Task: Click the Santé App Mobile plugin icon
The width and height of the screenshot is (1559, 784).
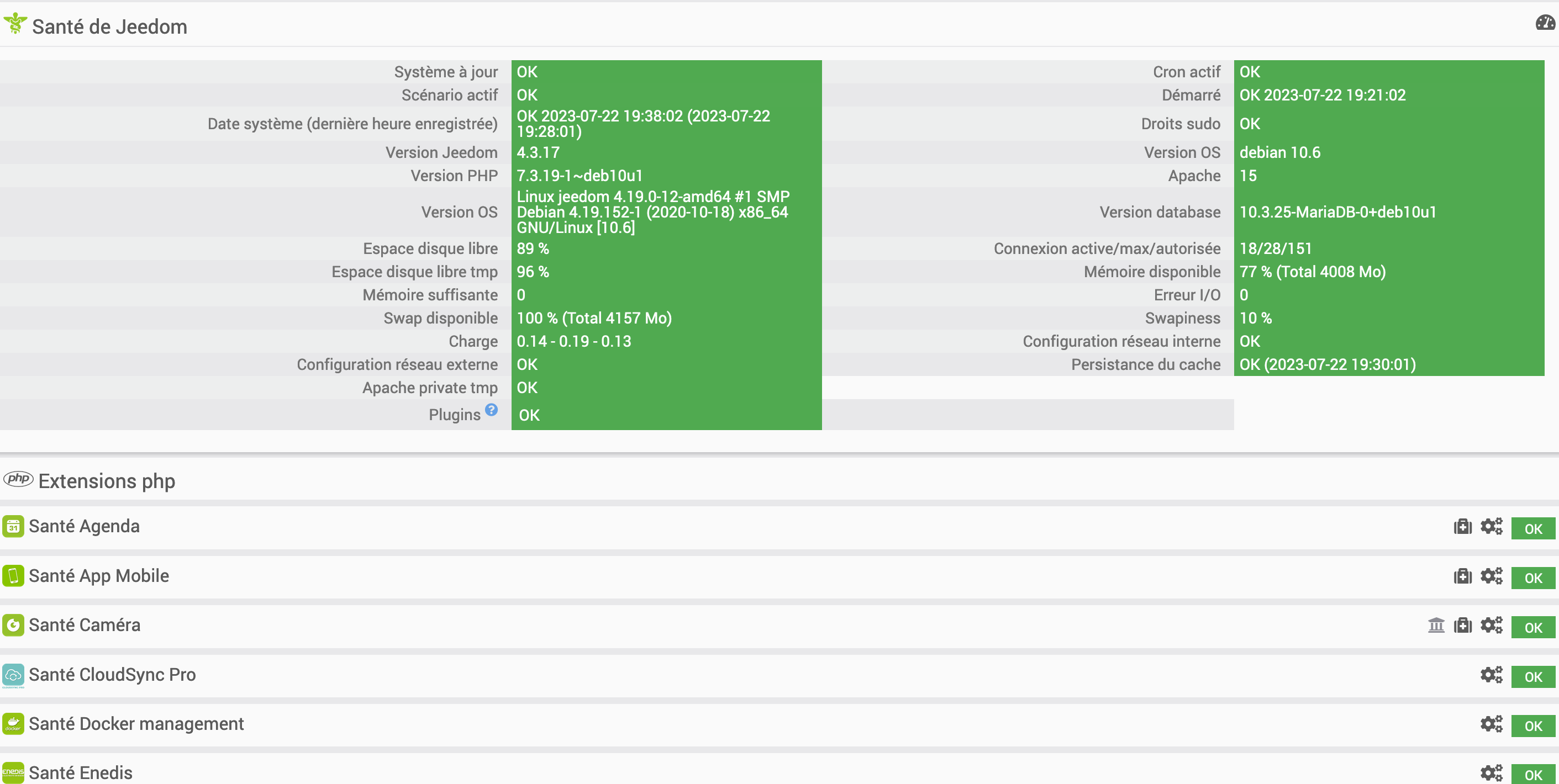Action: click(13, 576)
